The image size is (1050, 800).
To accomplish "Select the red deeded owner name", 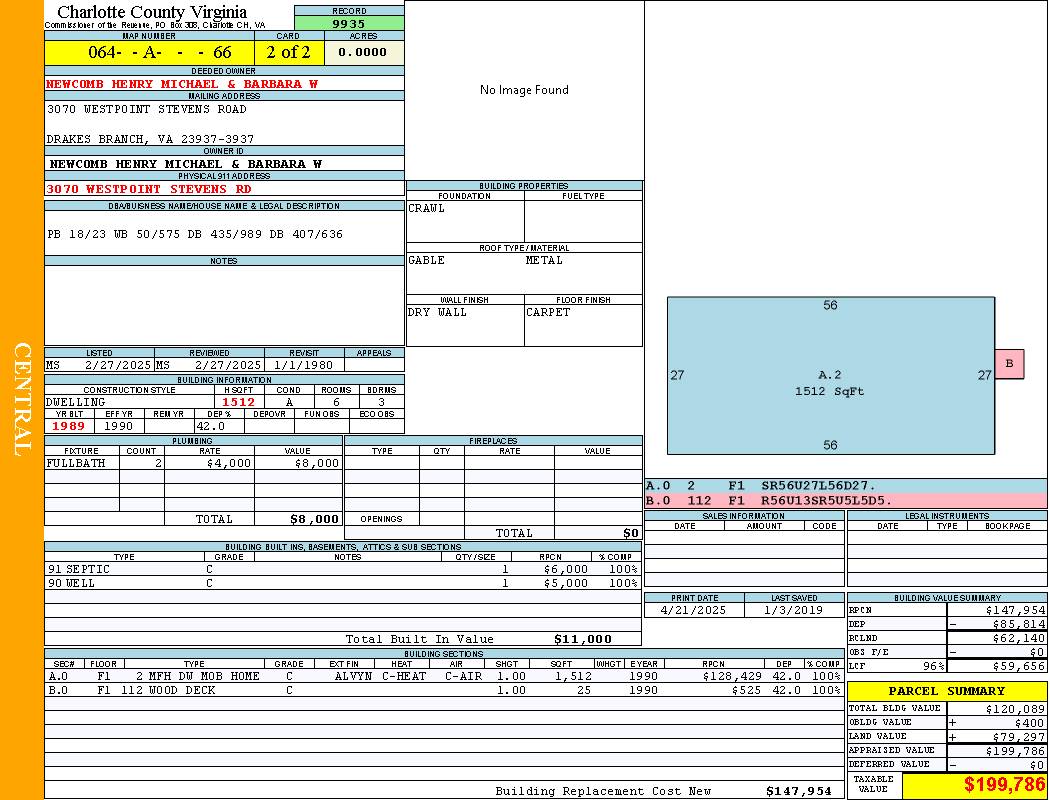I will click(182, 84).
